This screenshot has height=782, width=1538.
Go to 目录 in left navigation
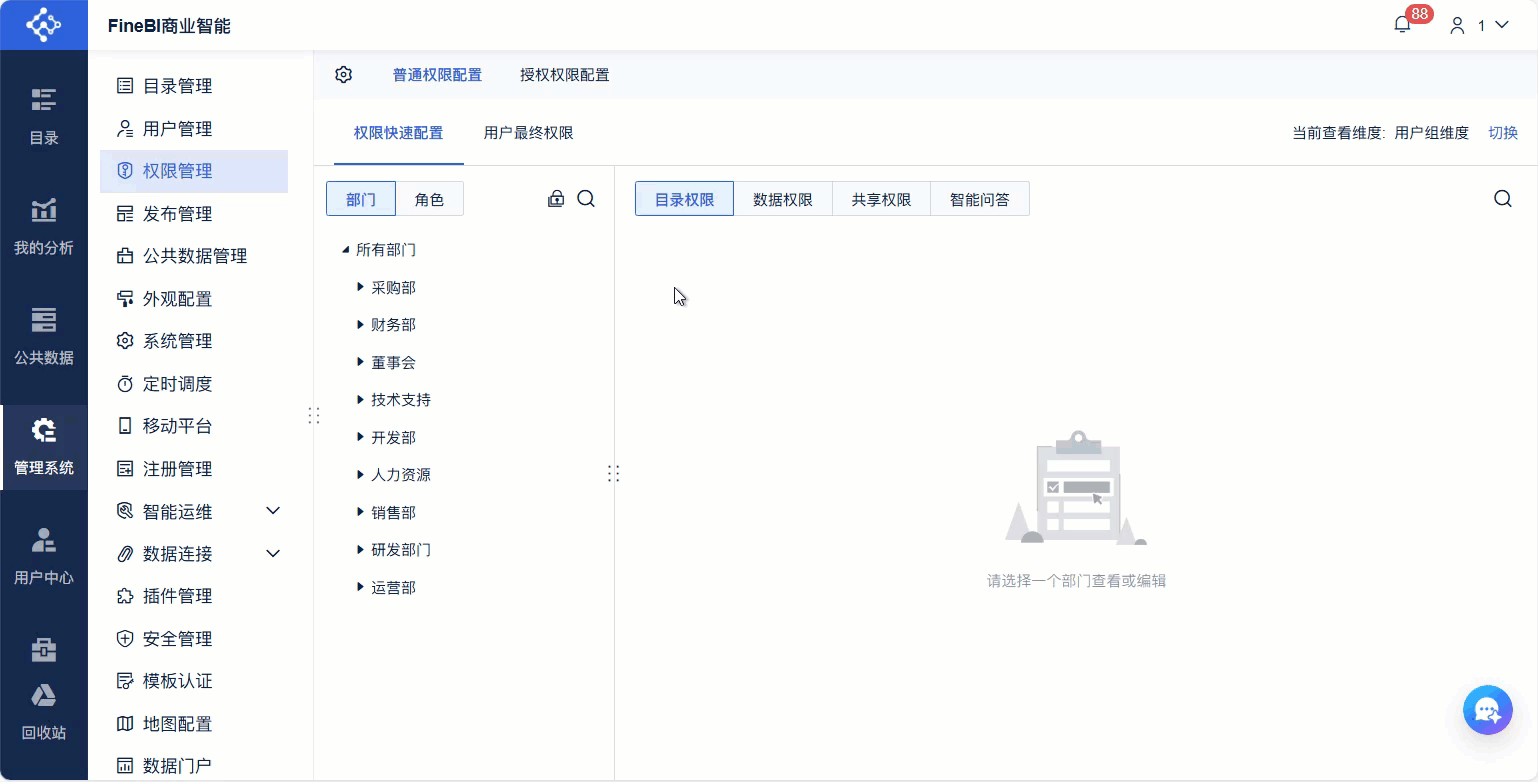click(x=44, y=117)
